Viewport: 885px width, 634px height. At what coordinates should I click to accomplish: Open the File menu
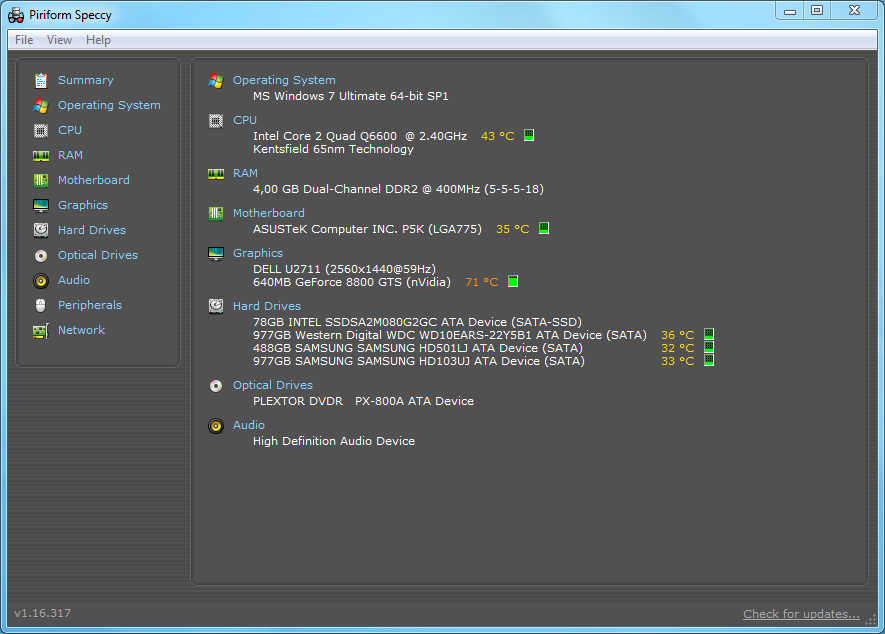(24, 40)
